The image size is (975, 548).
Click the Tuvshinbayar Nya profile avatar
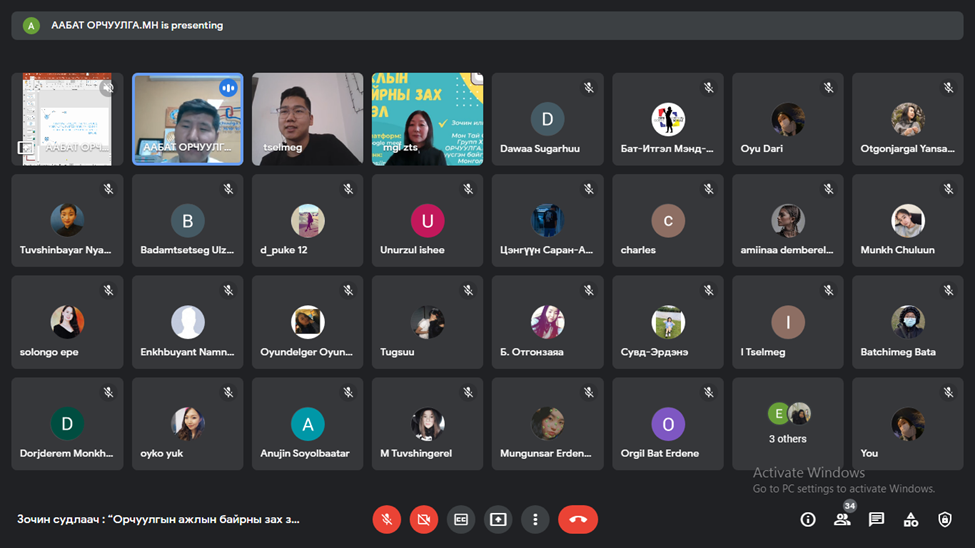(x=67, y=220)
